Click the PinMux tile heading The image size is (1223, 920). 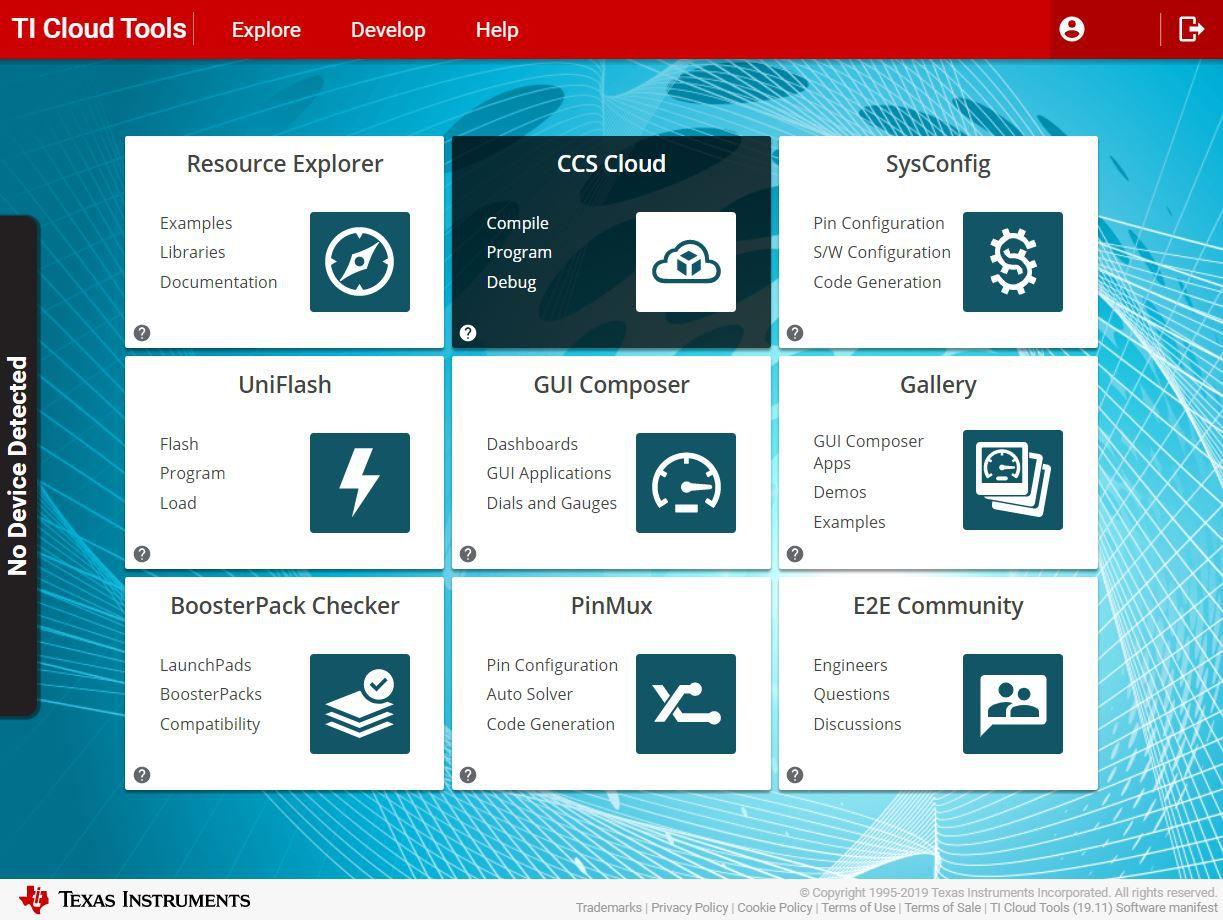[x=611, y=606]
